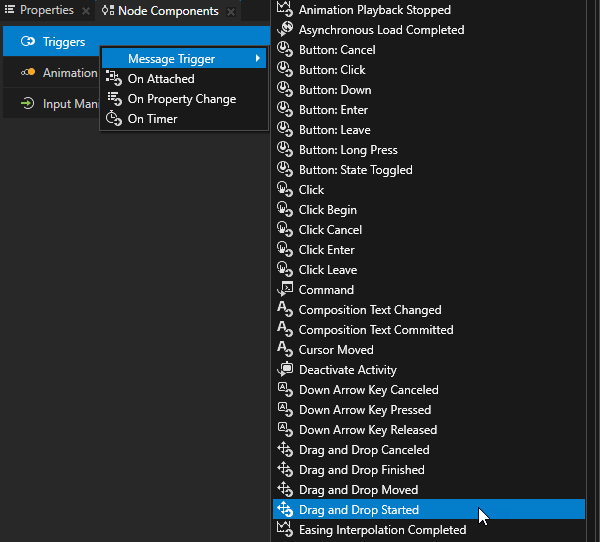Click the Triggers section icon
The height and width of the screenshot is (542, 600).
pos(28,41)
